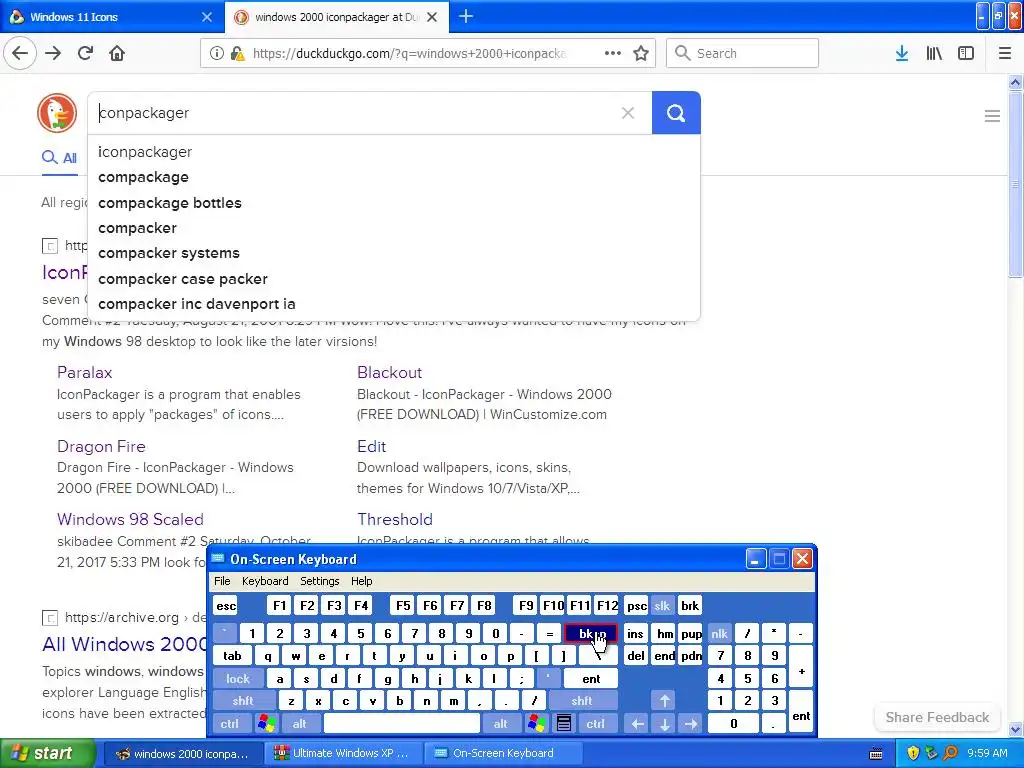Click the application menu key on keyboard
1024x768 pixels.
564,724
